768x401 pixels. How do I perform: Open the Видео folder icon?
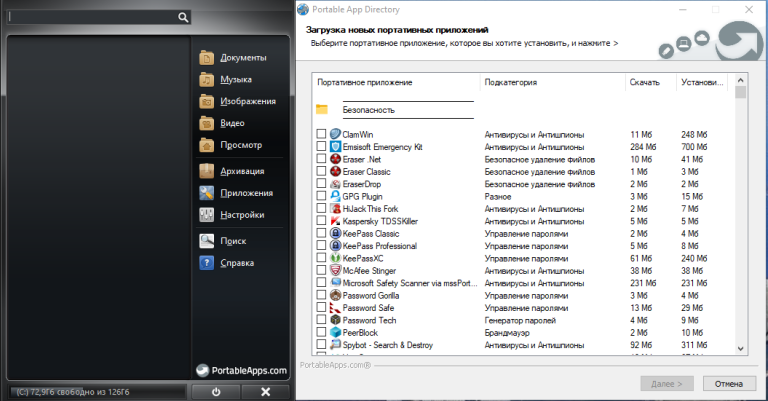pyautogui.click(x=207, y=123)
